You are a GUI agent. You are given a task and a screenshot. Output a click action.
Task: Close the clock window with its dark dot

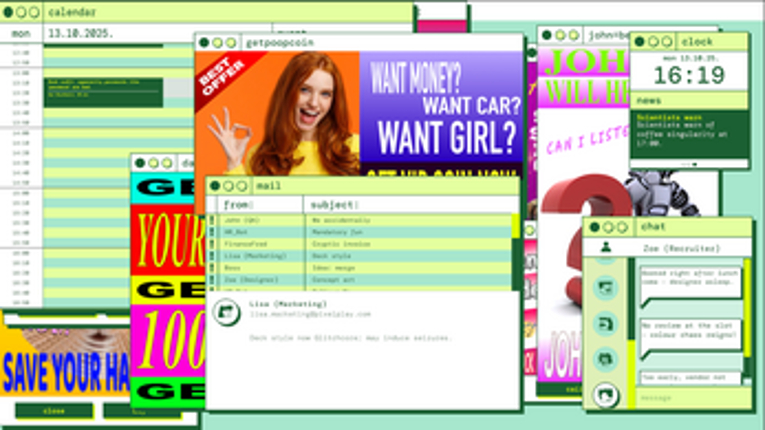point(640,42)
